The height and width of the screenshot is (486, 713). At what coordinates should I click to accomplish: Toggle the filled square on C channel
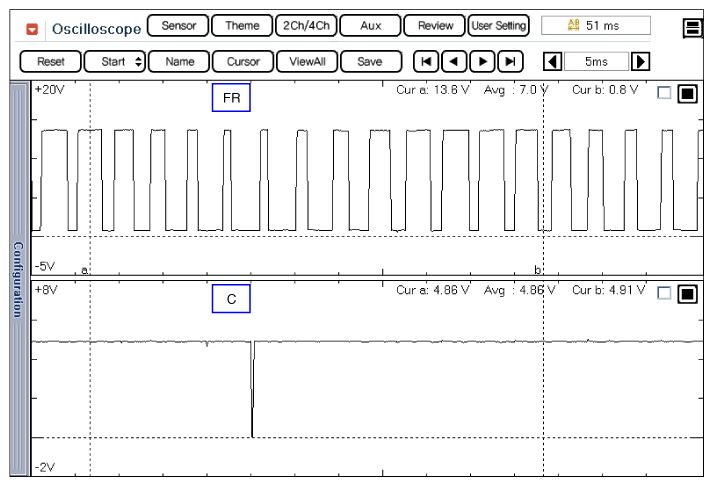click(687, 294)
